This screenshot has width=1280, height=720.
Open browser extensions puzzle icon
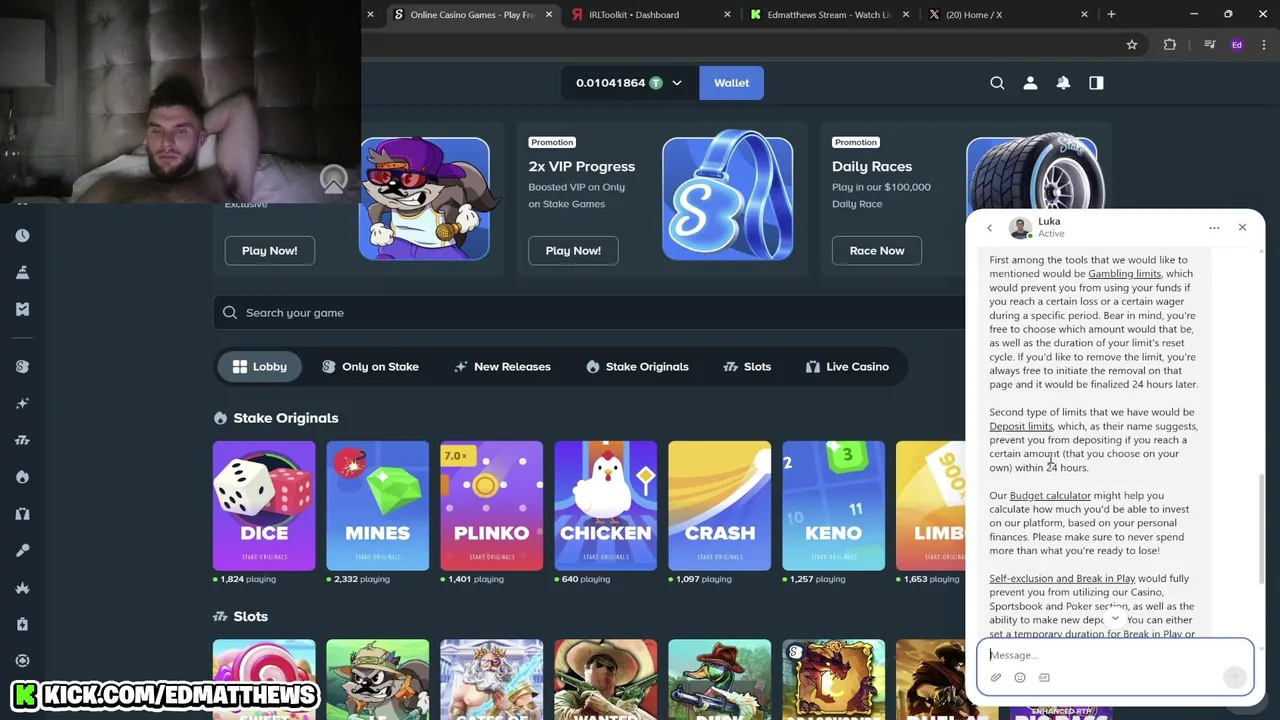pos(1170,44)
